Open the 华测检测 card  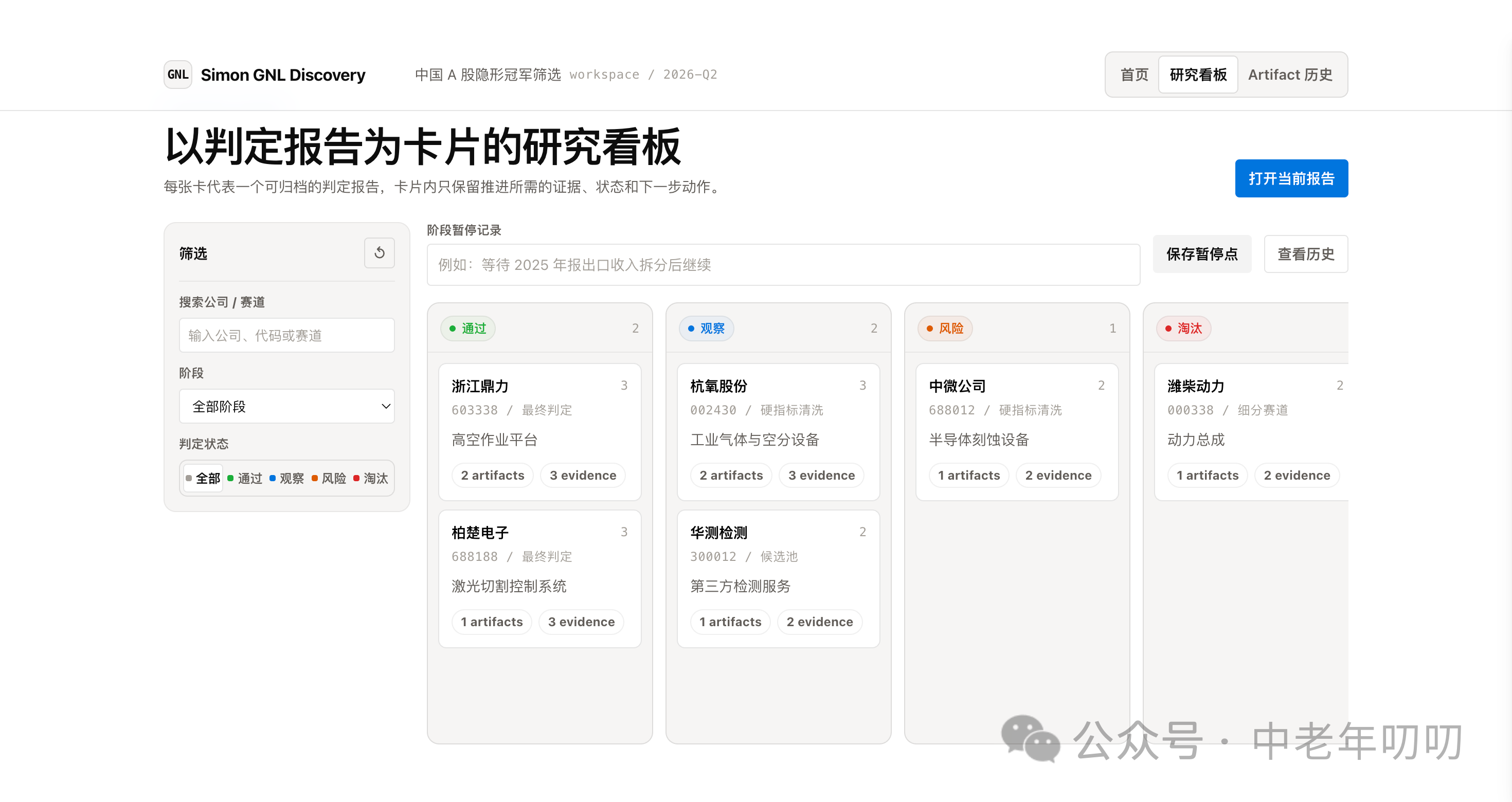pyautogui.click(x=778, y=578)
